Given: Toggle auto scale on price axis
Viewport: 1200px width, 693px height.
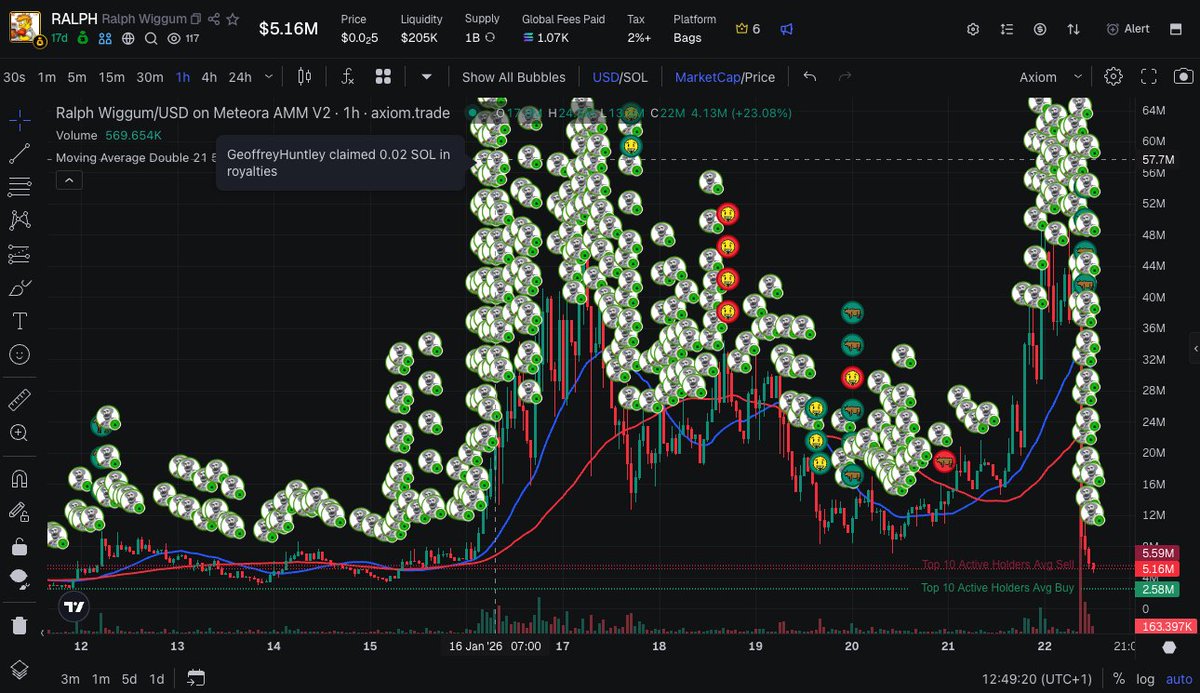Looking at the screenshot, I should (x=1179, y=679).
